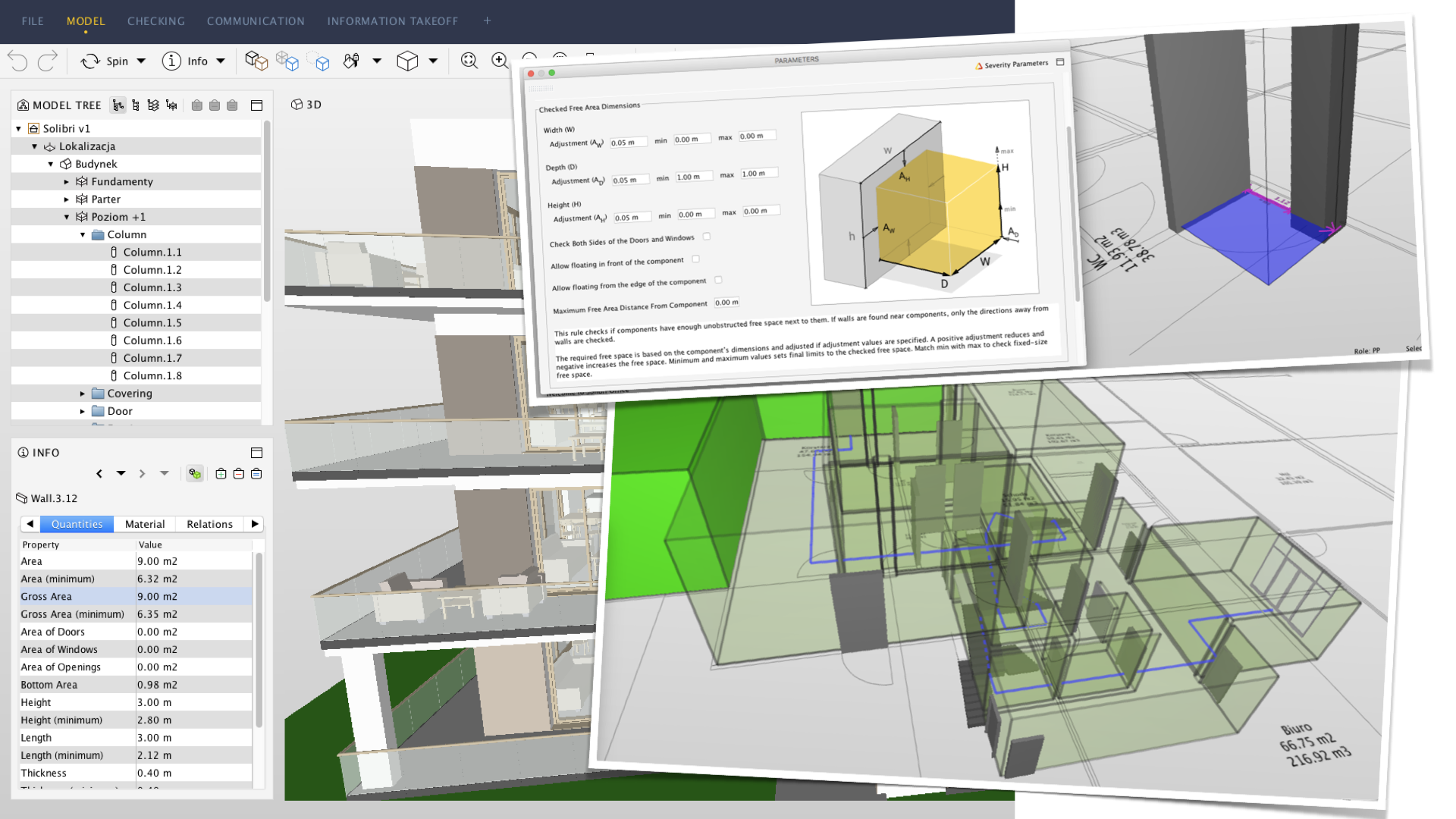Switch to the CHECKING tab
Image resolution: width=1456 pixels, height=819 pixels.
156,21
